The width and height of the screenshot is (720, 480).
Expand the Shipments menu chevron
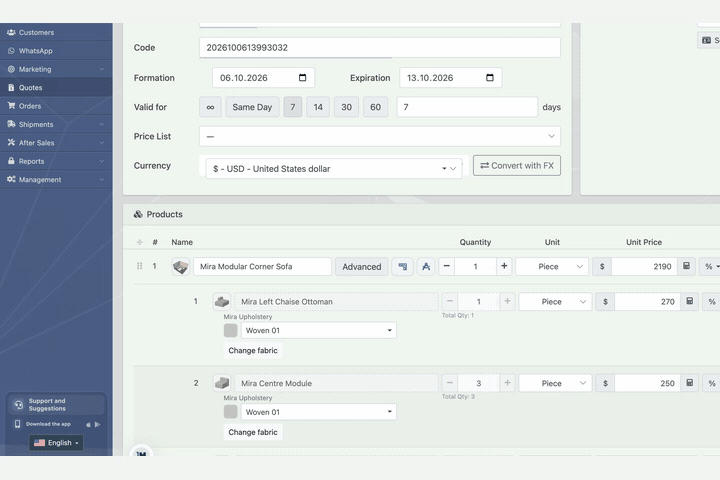click(x=101, y=124)
